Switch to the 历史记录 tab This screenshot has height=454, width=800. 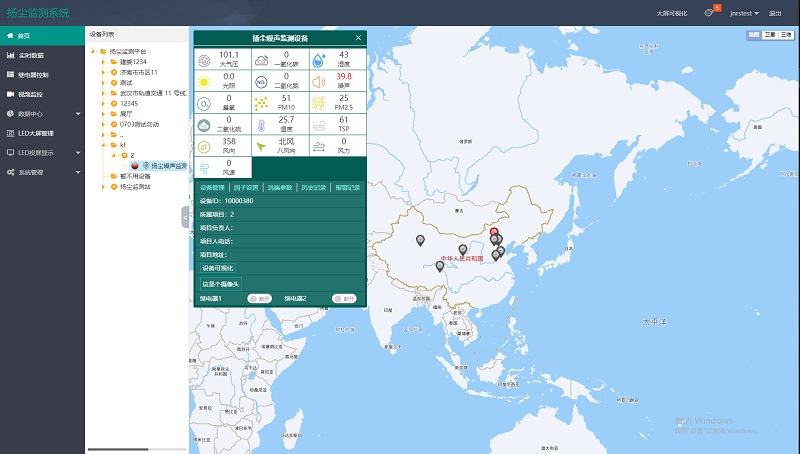click(311, 187)
